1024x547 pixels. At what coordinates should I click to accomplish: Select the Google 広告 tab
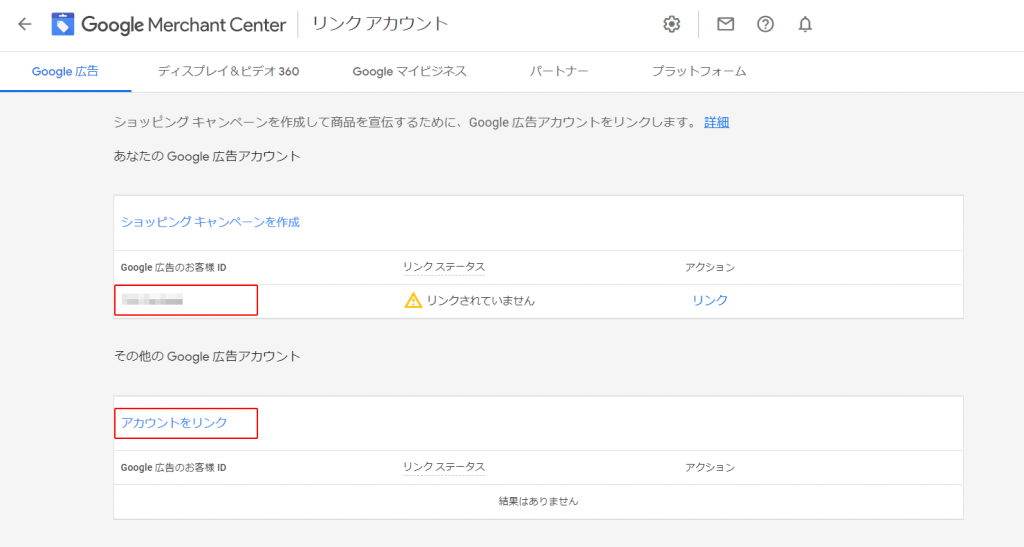point(65,72)
